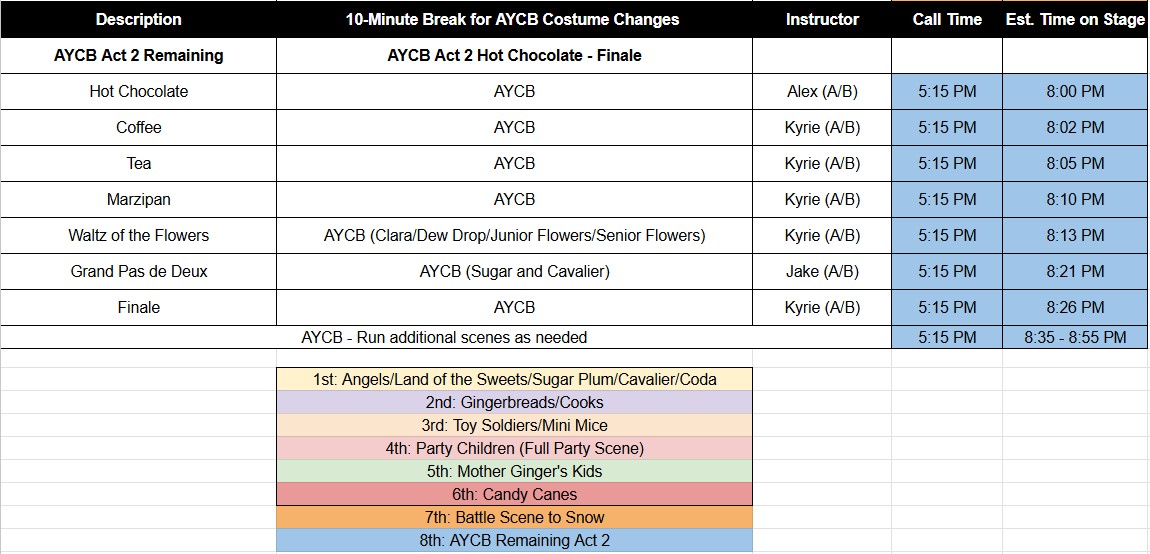Select the "Run additional scenes as needed" row
1150x554 pixels.
point(444,337)
